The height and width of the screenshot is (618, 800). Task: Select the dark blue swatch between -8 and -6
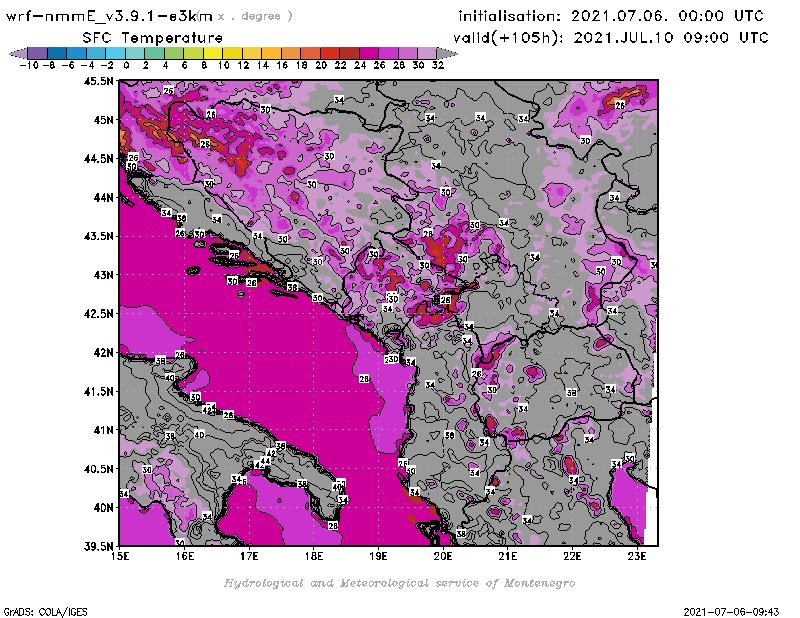[57, 53]
